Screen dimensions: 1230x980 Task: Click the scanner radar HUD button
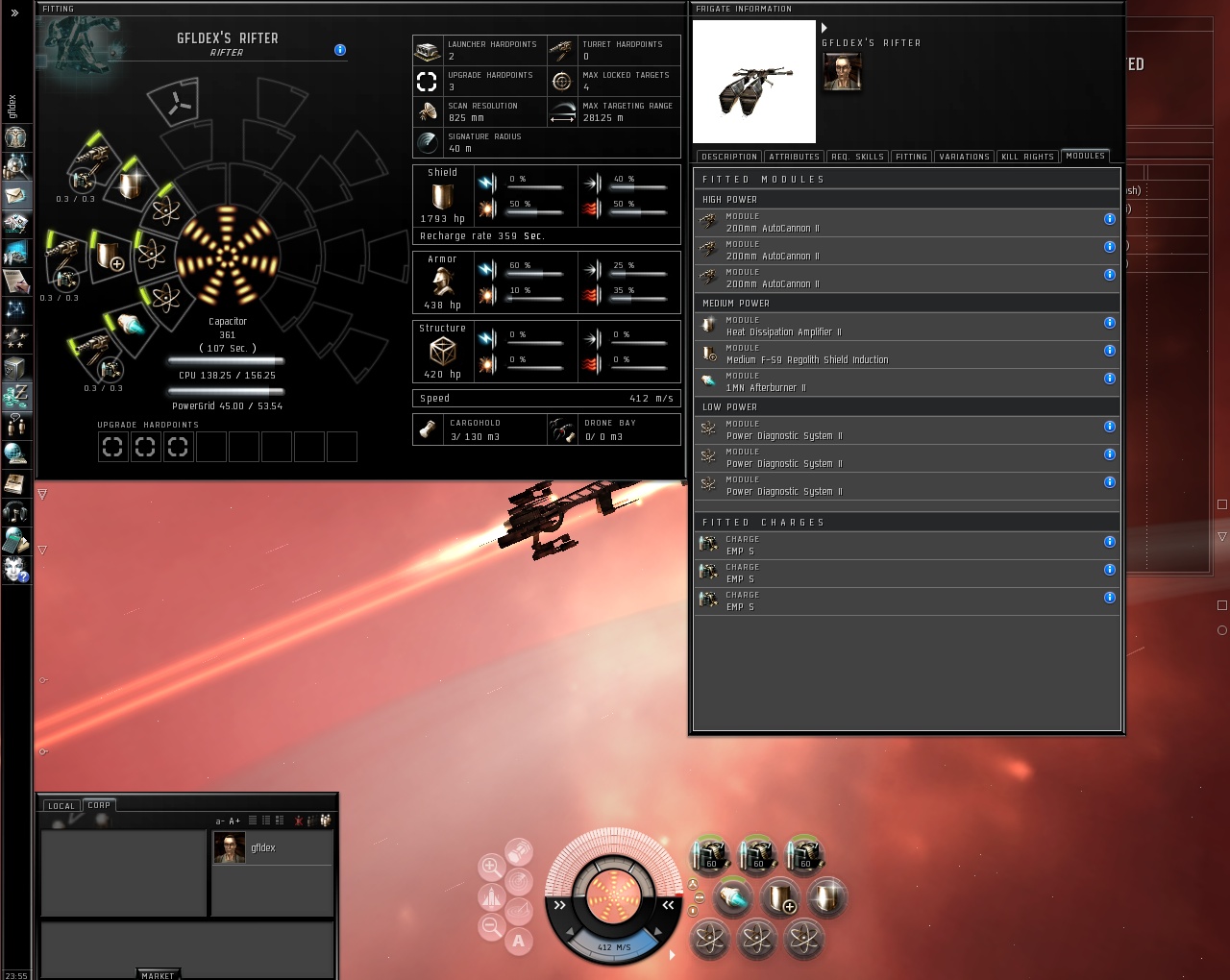pyautogui.click(x=519, y=881)
